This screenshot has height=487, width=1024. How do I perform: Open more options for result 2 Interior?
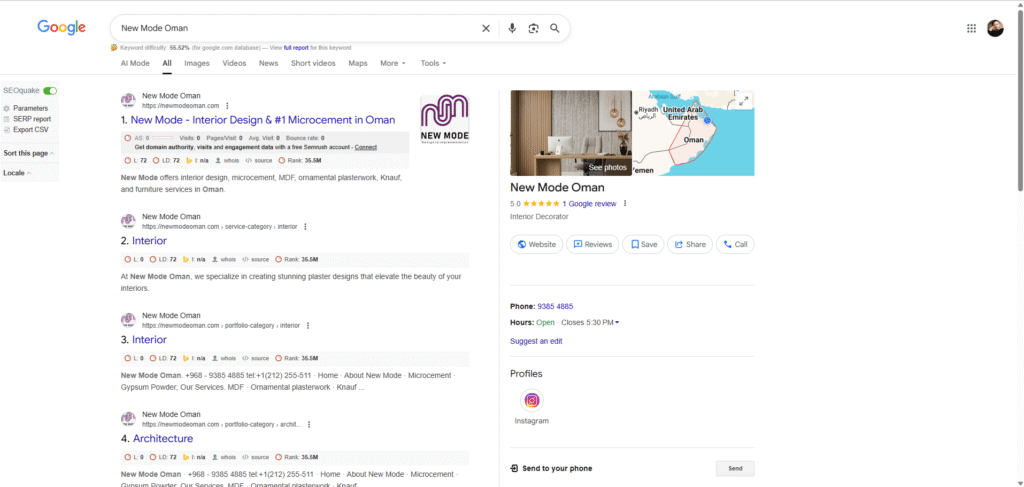[x=305, y=227]
